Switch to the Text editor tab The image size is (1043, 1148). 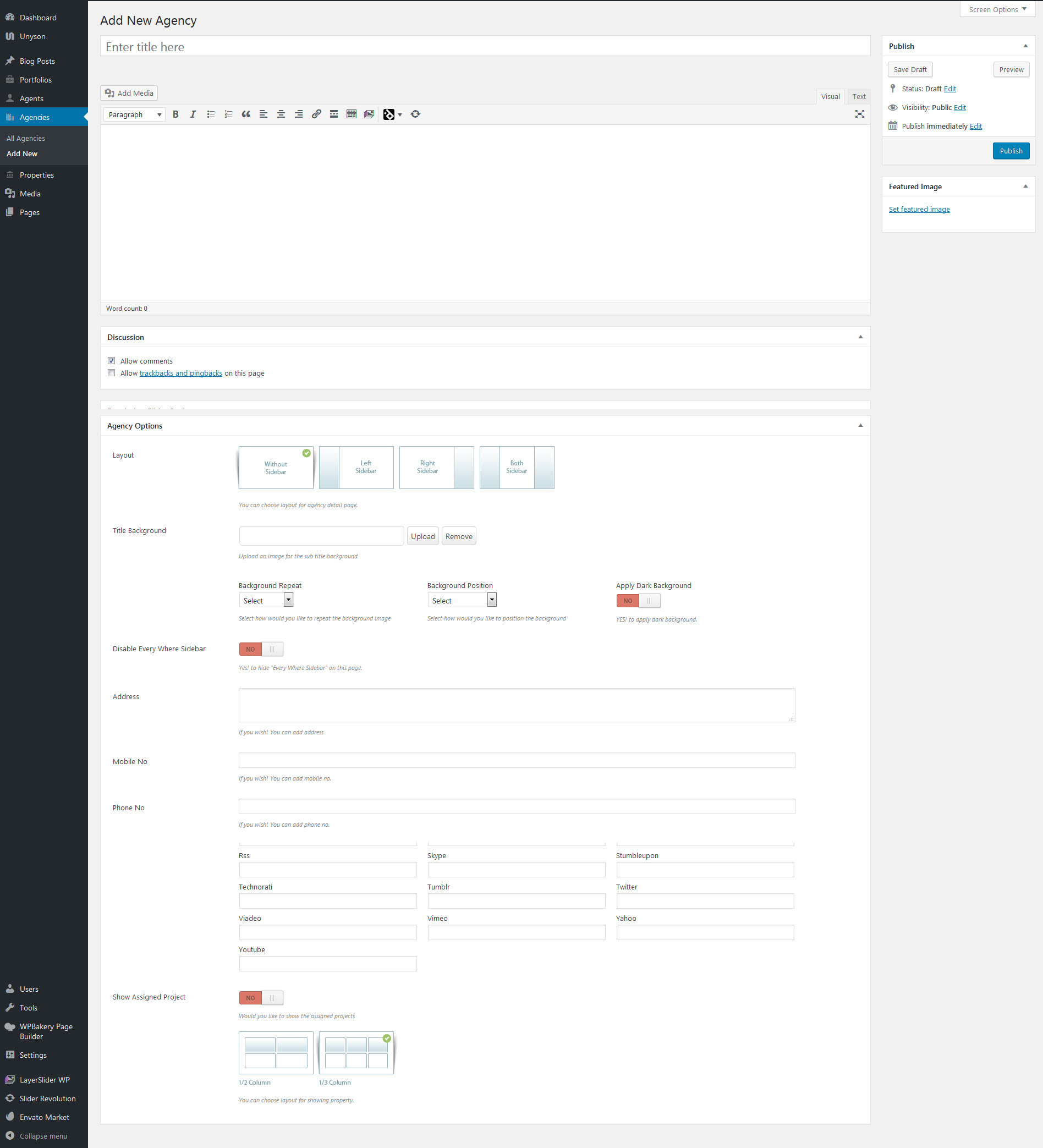coord(858,96)
